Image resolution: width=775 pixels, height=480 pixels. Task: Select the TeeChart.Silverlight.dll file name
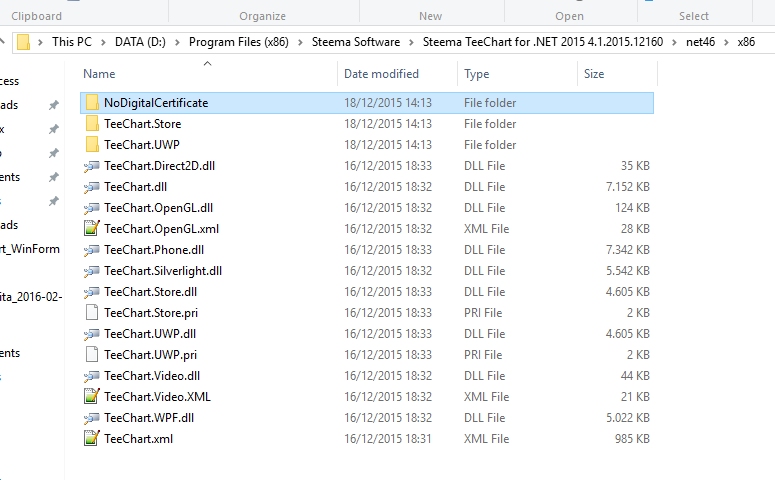tap(163, 271)
